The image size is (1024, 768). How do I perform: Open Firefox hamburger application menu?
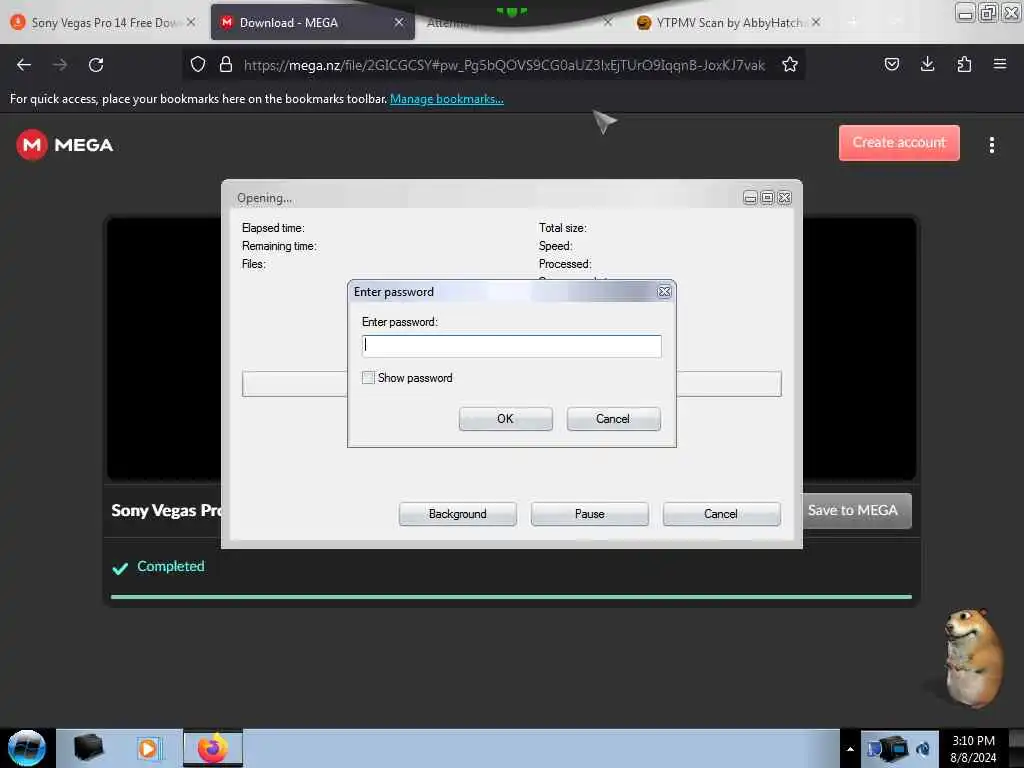(x=999, y=64)
